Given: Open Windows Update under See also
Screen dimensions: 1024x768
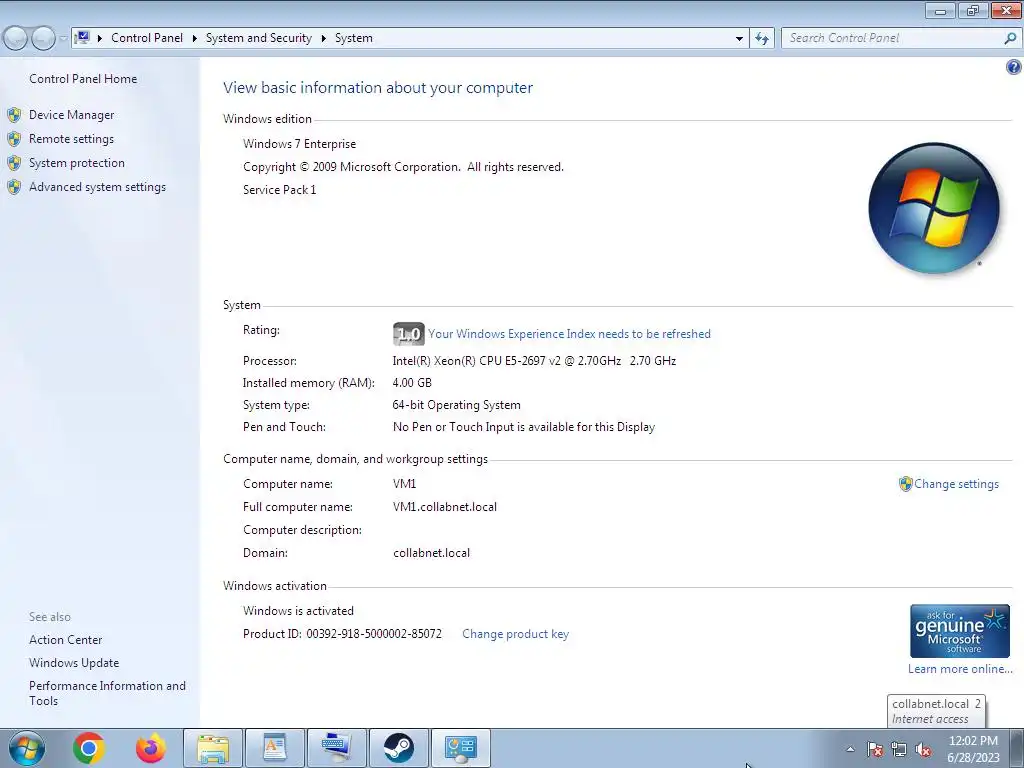Looking at the screenshot, I should pos(74,663).
